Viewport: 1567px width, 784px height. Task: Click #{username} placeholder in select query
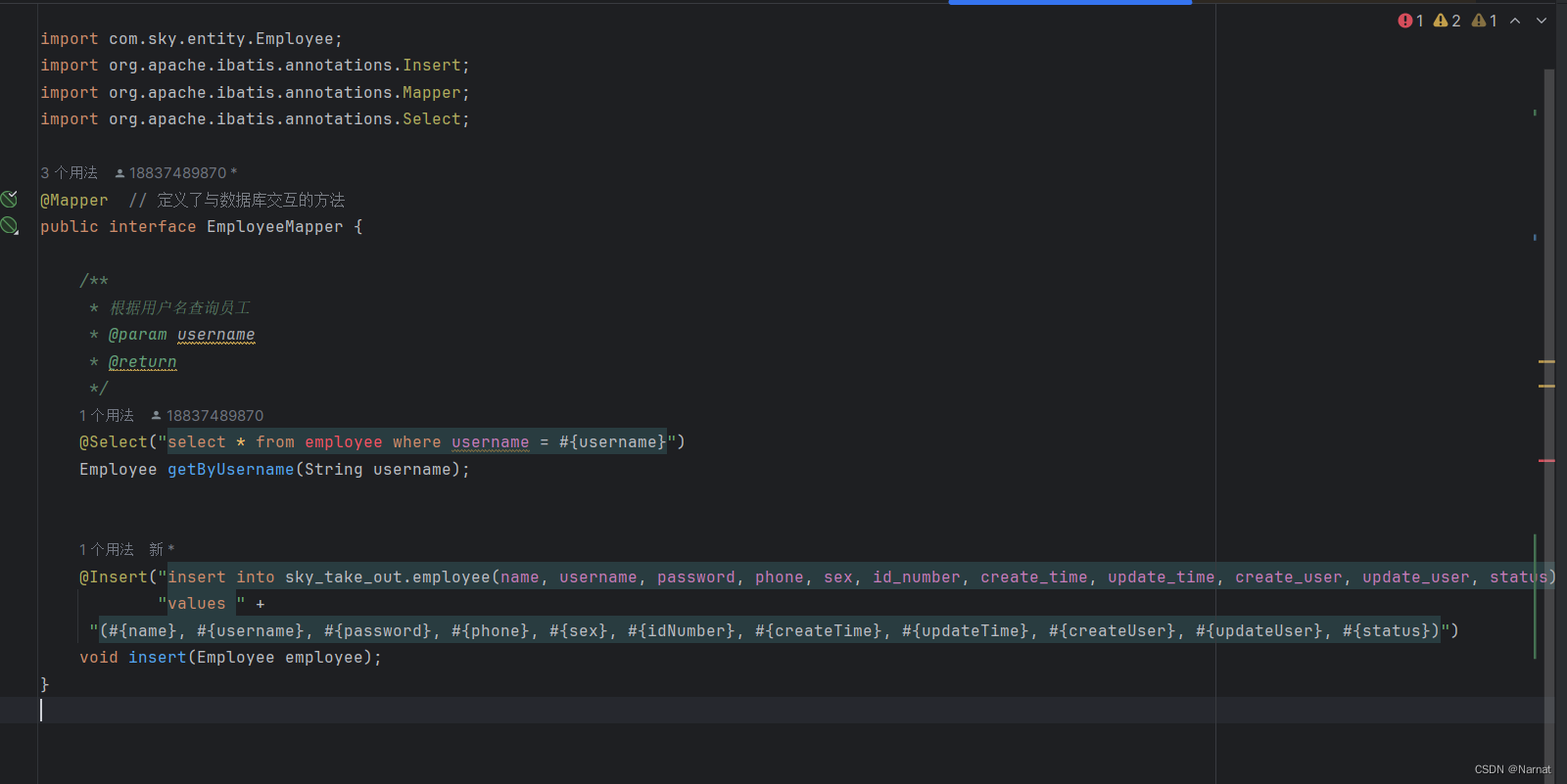coord(613,442)
